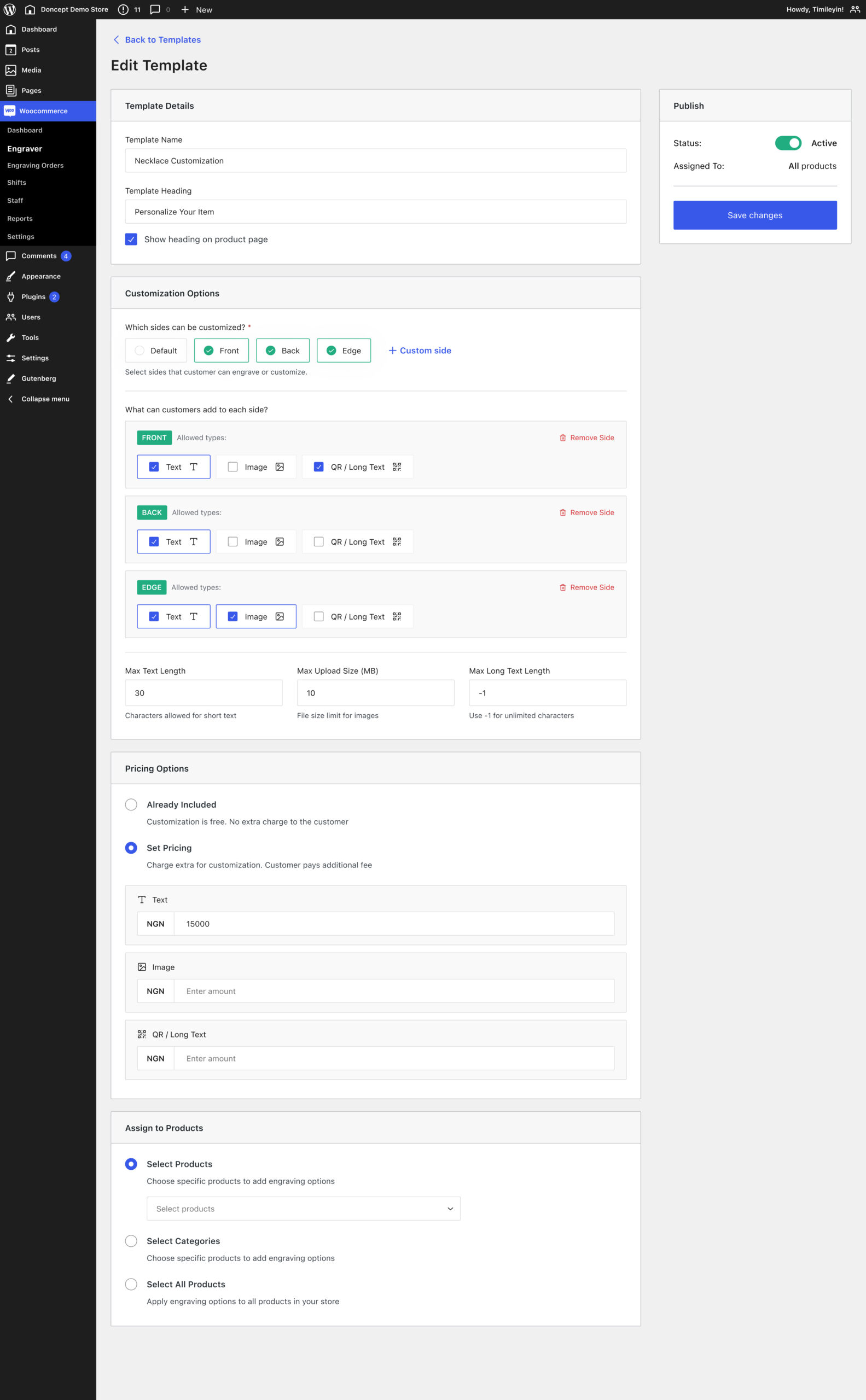Image resolution: width=866 pixels, height=1400 pixels.
Task: Click trash icon to remove Front side
Action: (x=562, y=437)
